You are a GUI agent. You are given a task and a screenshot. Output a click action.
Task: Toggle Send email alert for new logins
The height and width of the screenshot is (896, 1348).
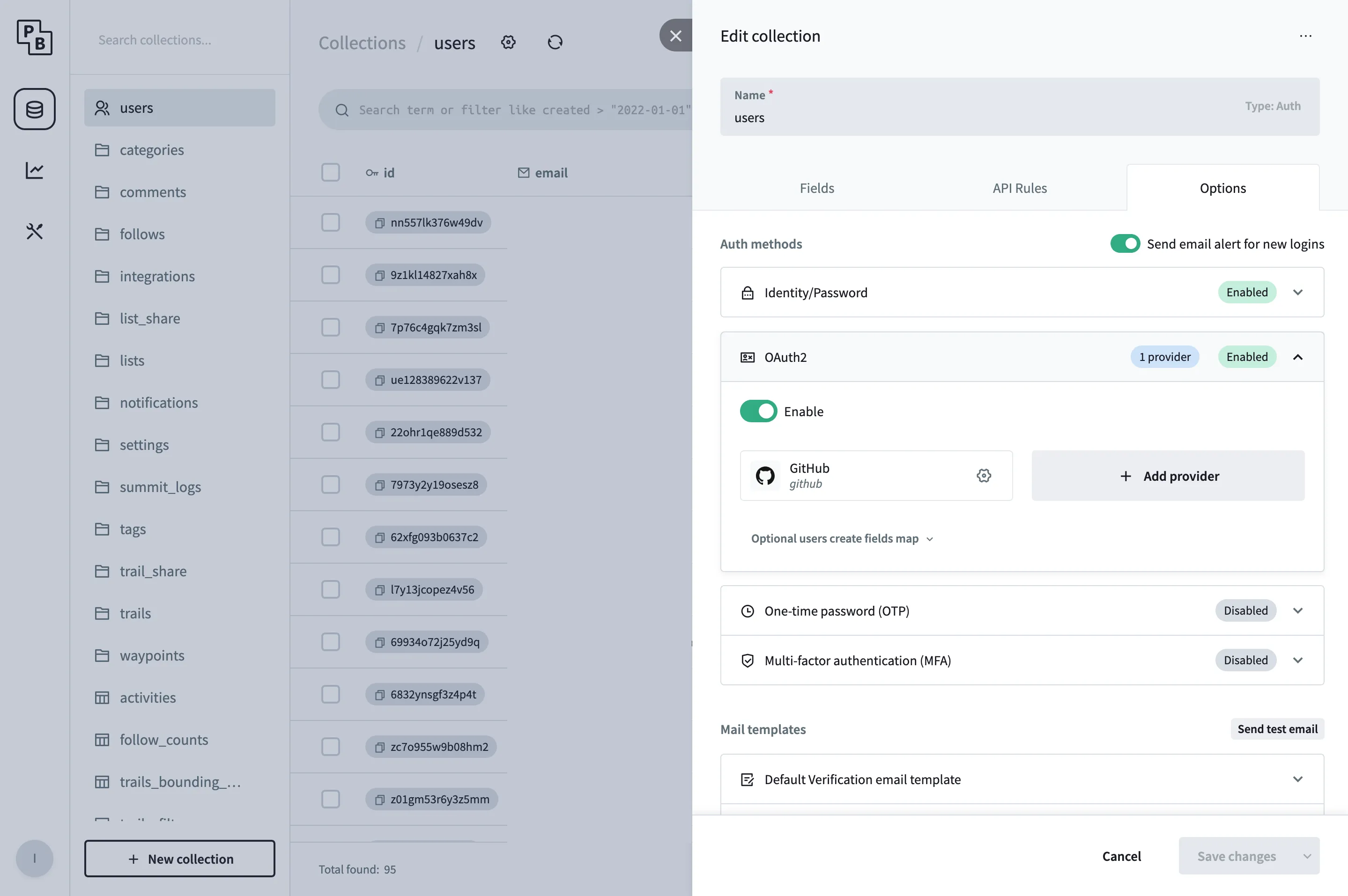[1125, 243]
